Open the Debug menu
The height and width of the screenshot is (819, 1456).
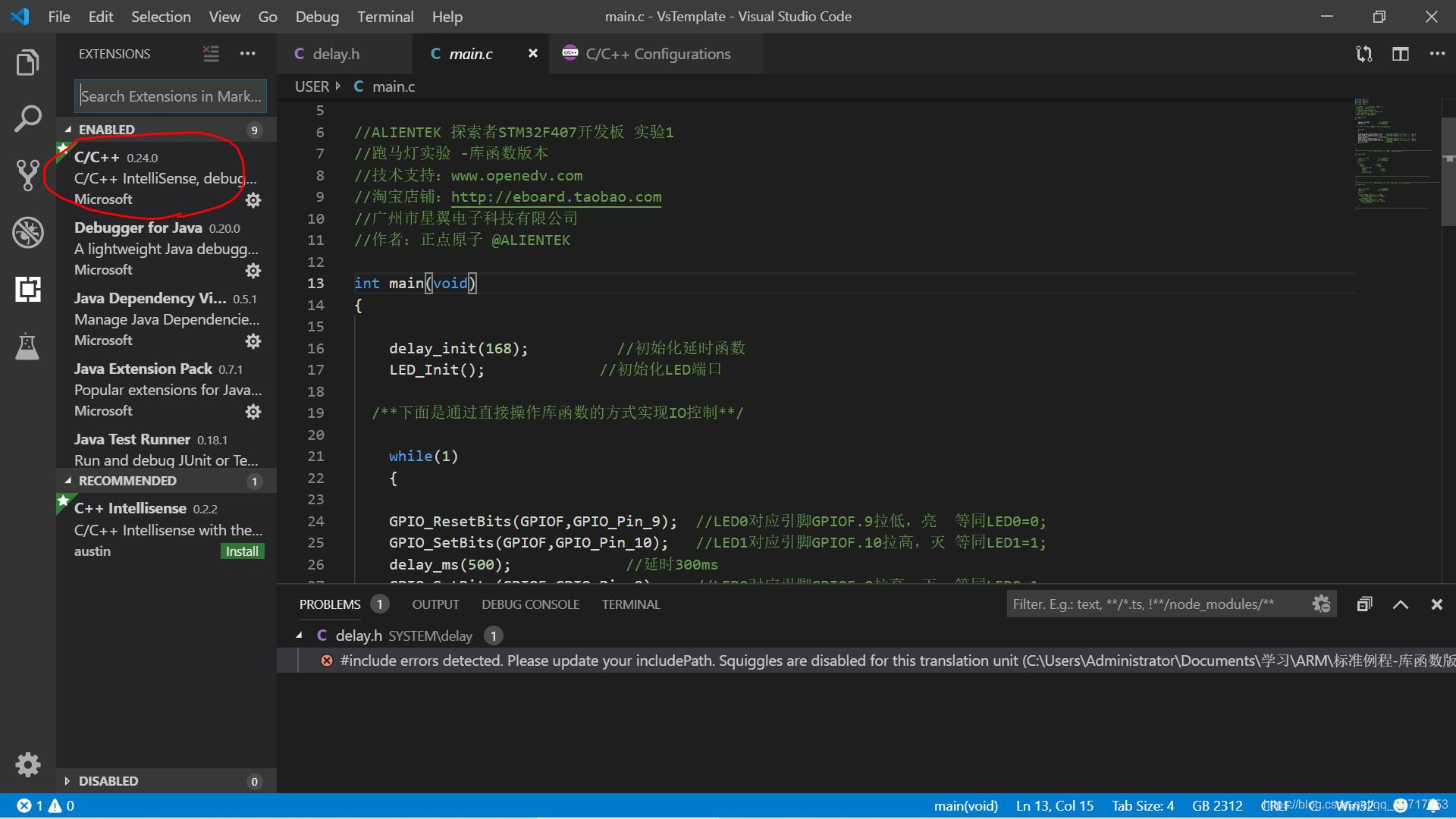(x=317, y=17)
